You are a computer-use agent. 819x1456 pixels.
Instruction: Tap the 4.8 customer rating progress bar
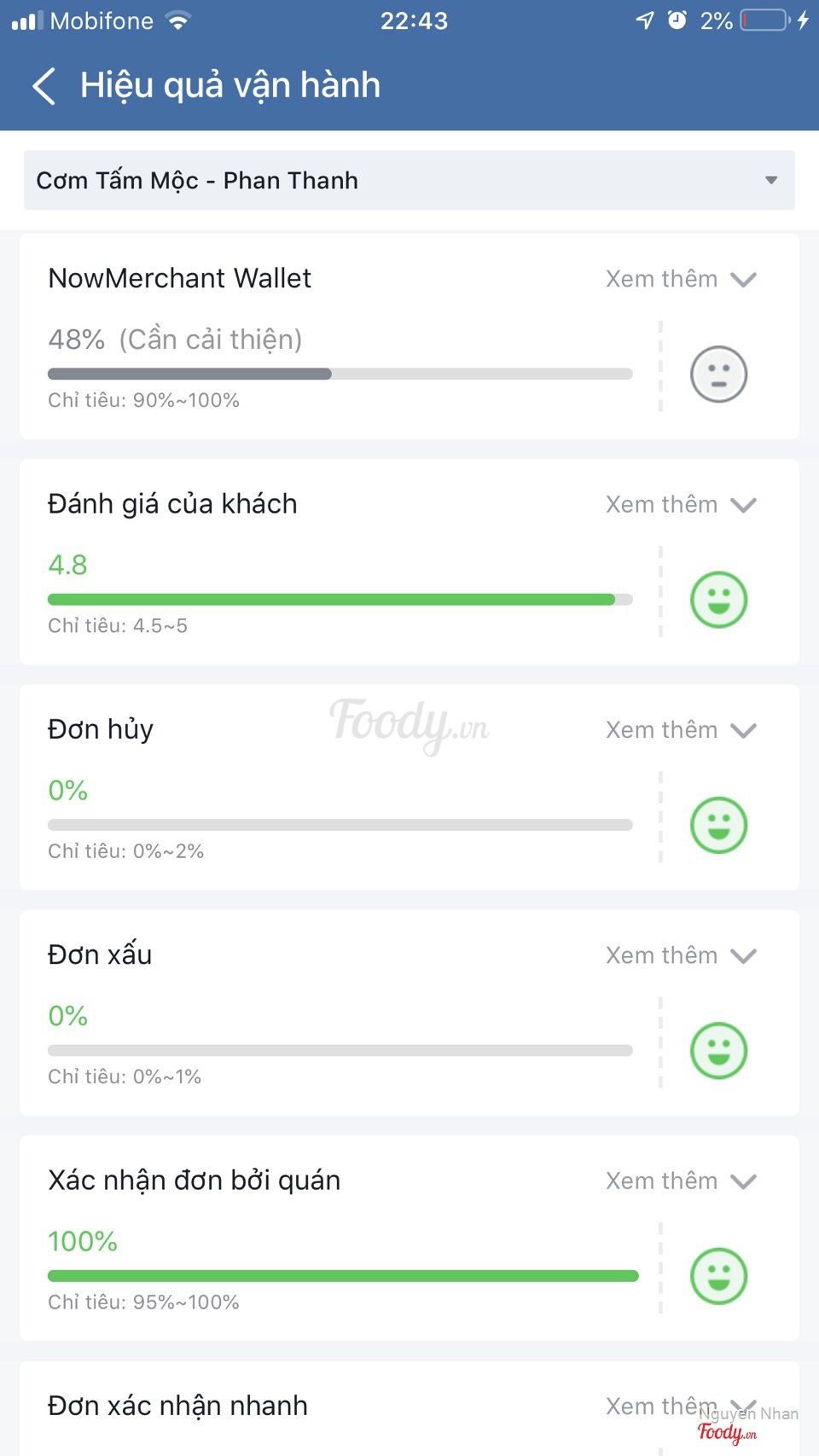click(340, 600)
